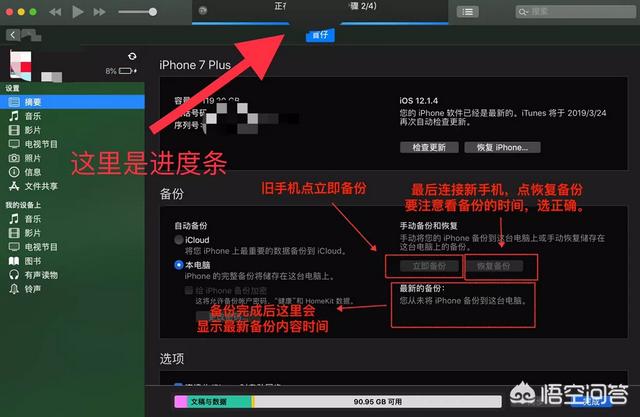The image size is (640, 417).
Task: Click the 恢复备份 button
Action: (x=493, y=266)
